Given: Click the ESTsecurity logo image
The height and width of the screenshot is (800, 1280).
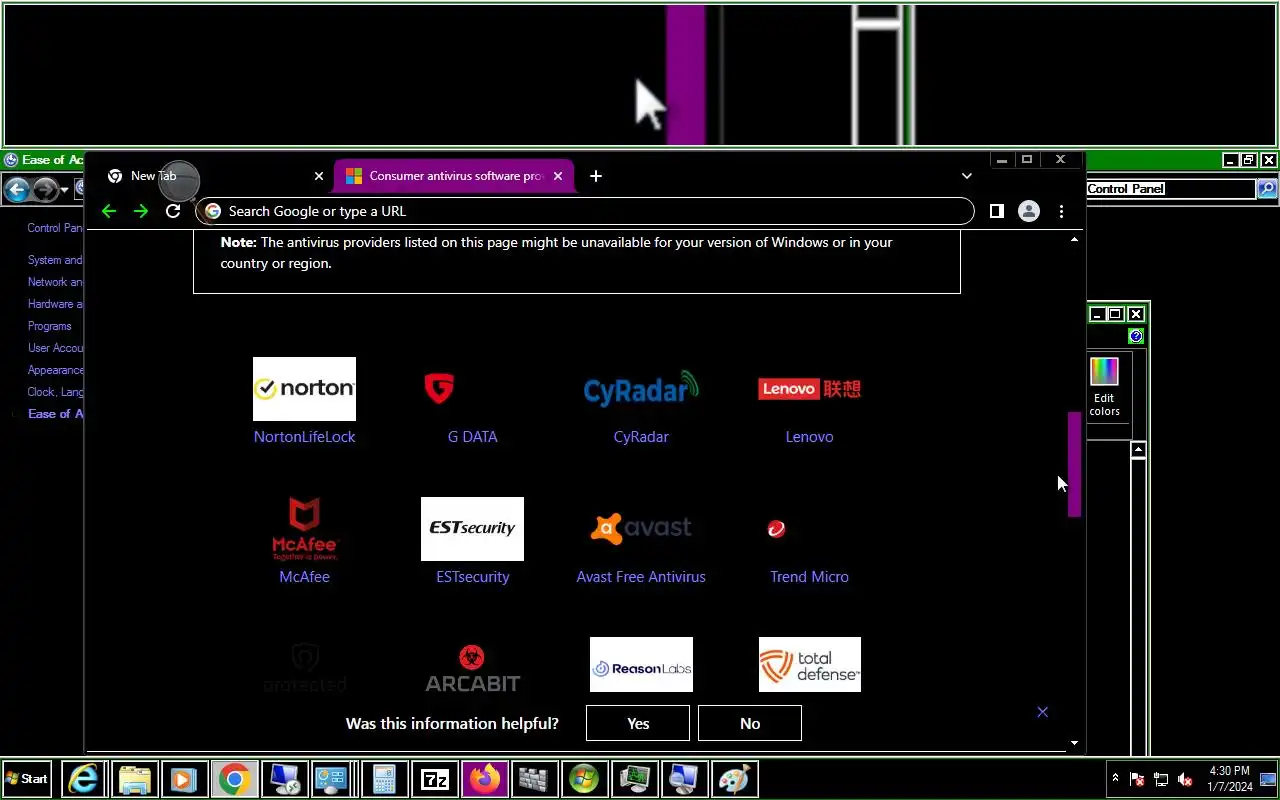Looking at the screenshot, I should click(x=472, y=529).
